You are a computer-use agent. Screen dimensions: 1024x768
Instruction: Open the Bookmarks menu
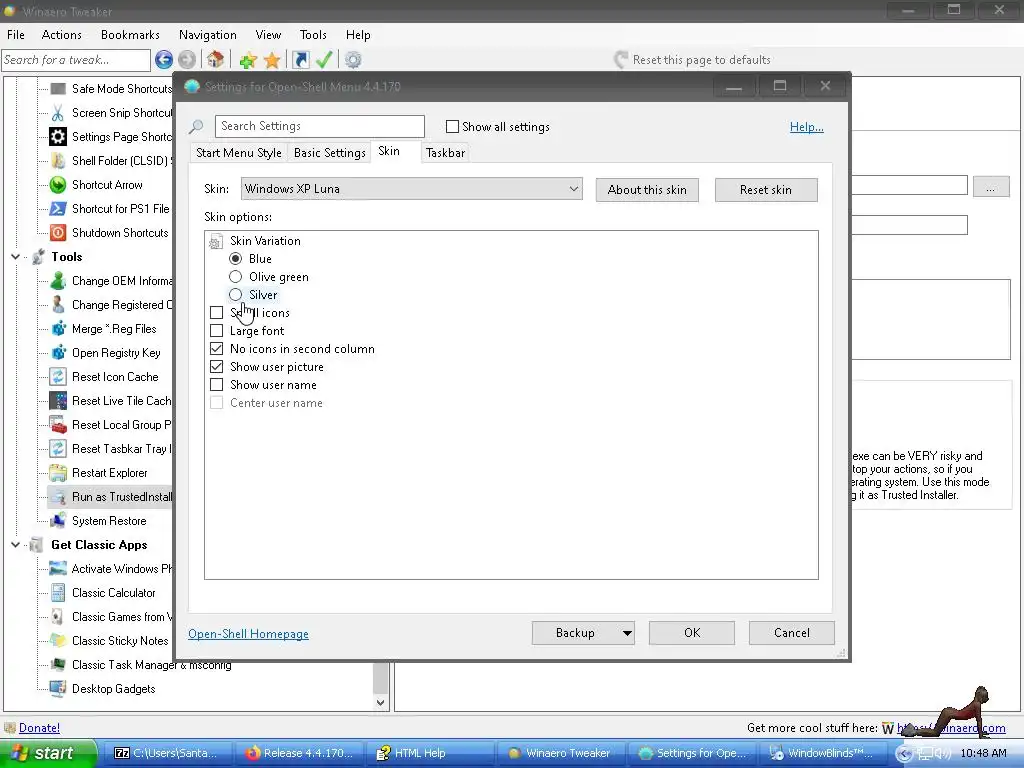[130, 35]
